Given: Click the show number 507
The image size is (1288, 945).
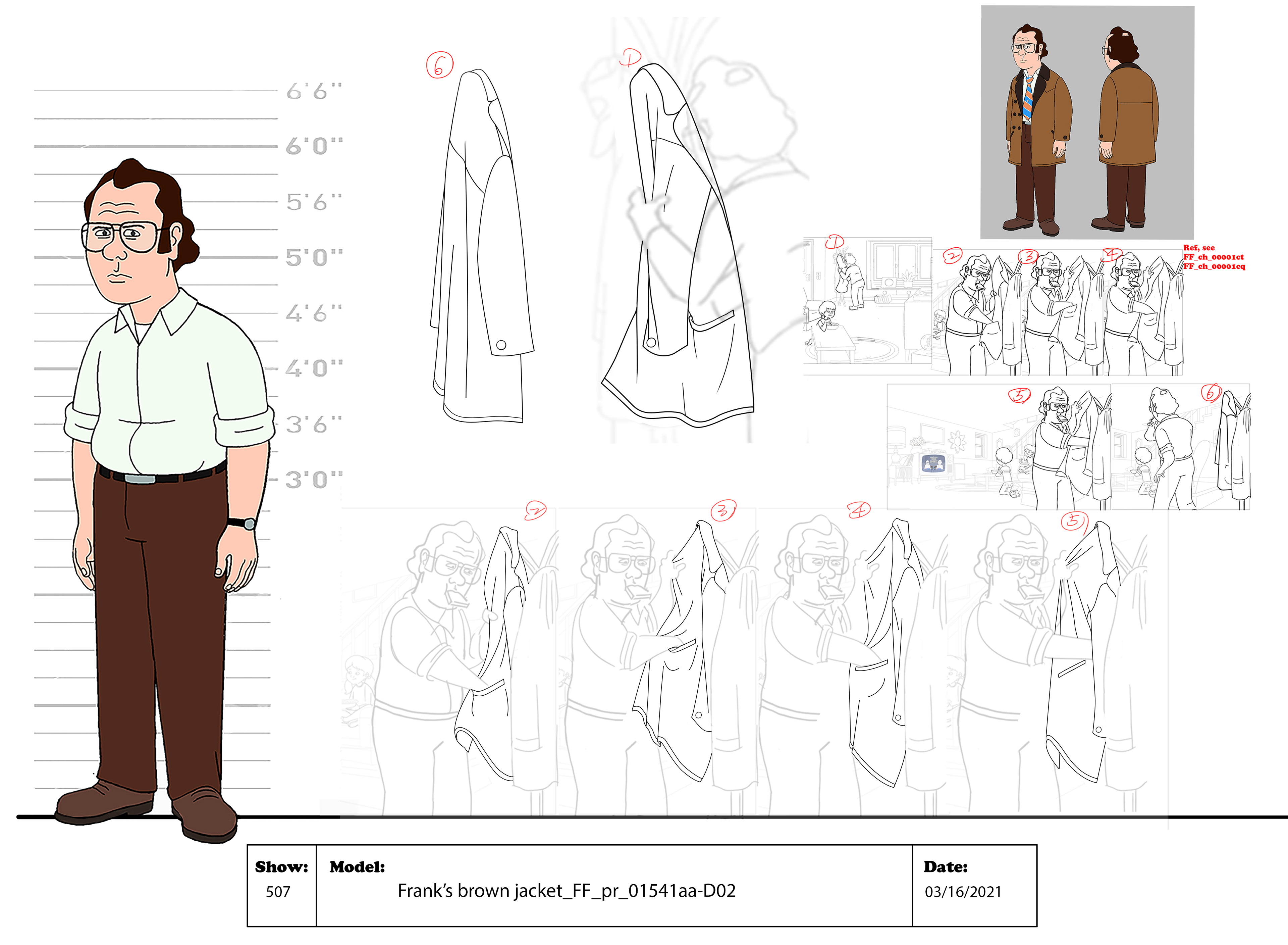Looking at the screenshot, I should [278, 892].
